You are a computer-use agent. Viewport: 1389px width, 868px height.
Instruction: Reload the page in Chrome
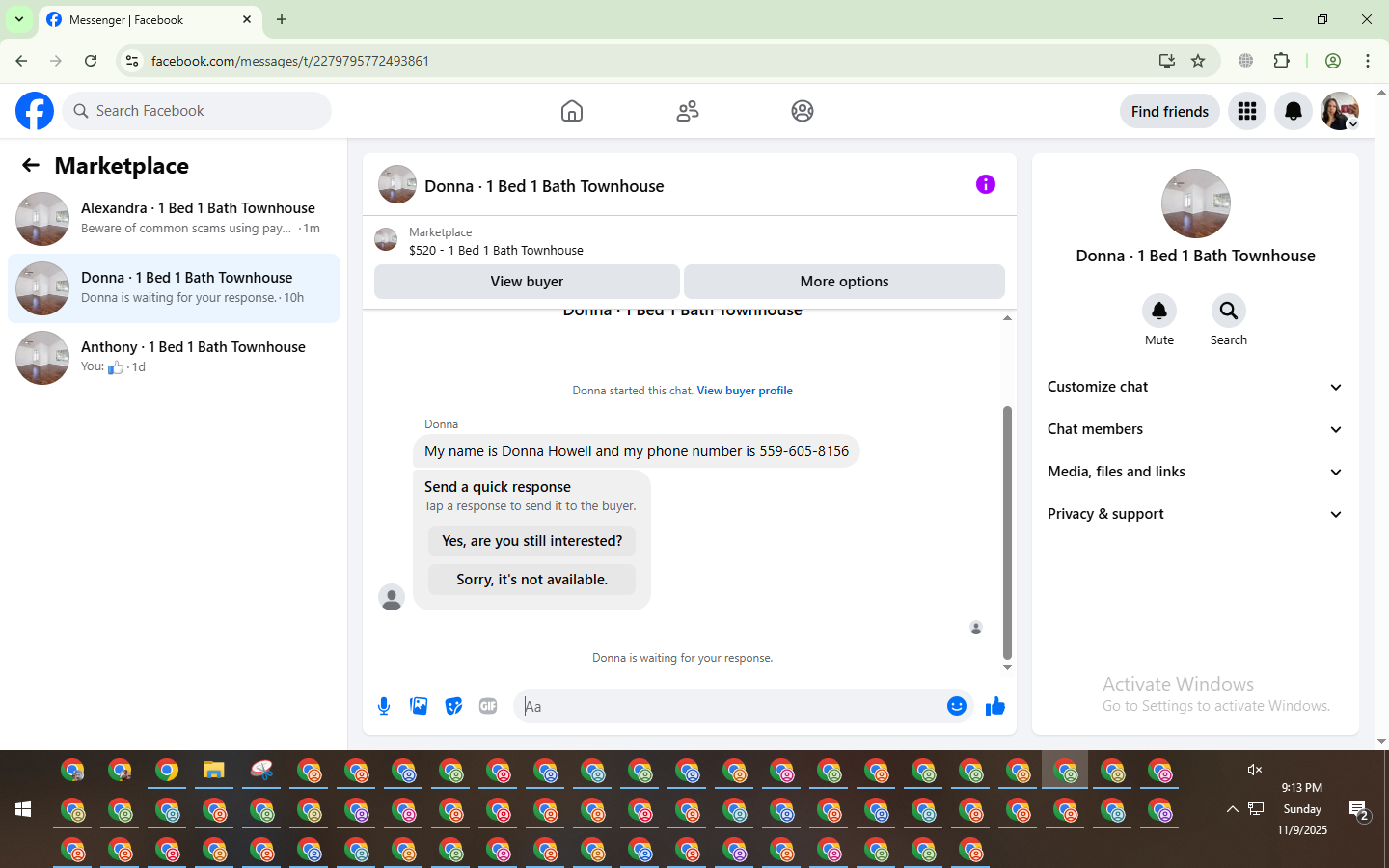(91, 61)
